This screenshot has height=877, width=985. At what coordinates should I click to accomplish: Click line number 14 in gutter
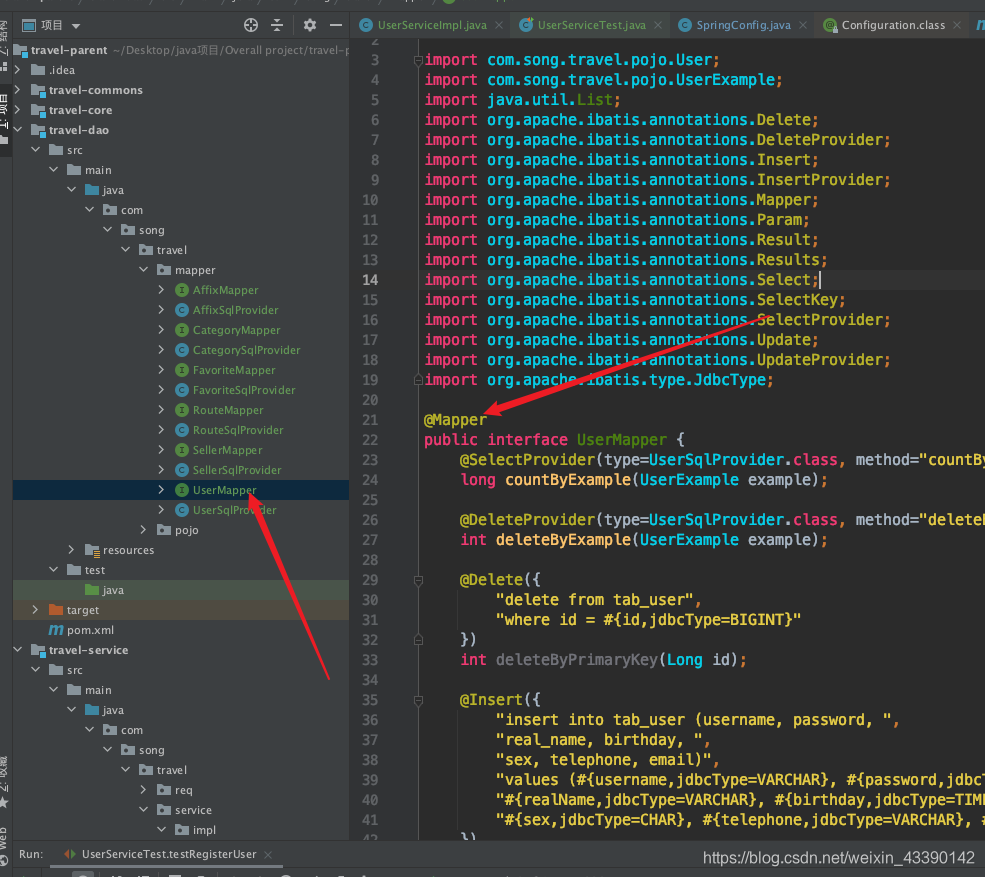[370, 280]
